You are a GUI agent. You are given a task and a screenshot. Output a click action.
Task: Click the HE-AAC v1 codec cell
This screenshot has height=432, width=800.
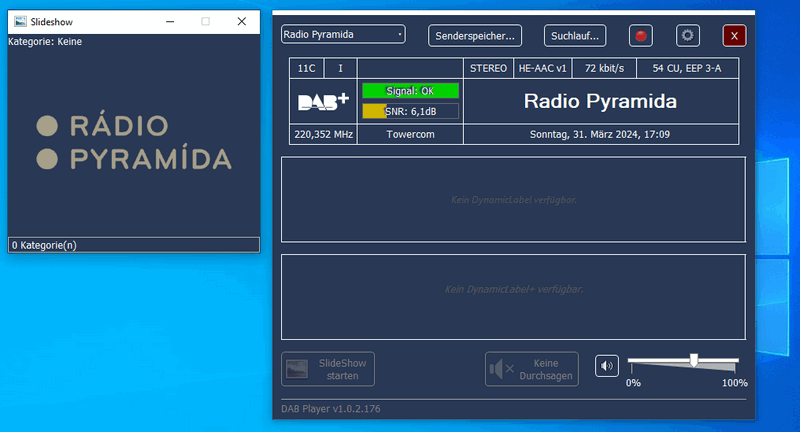click(x=542, y=68)
